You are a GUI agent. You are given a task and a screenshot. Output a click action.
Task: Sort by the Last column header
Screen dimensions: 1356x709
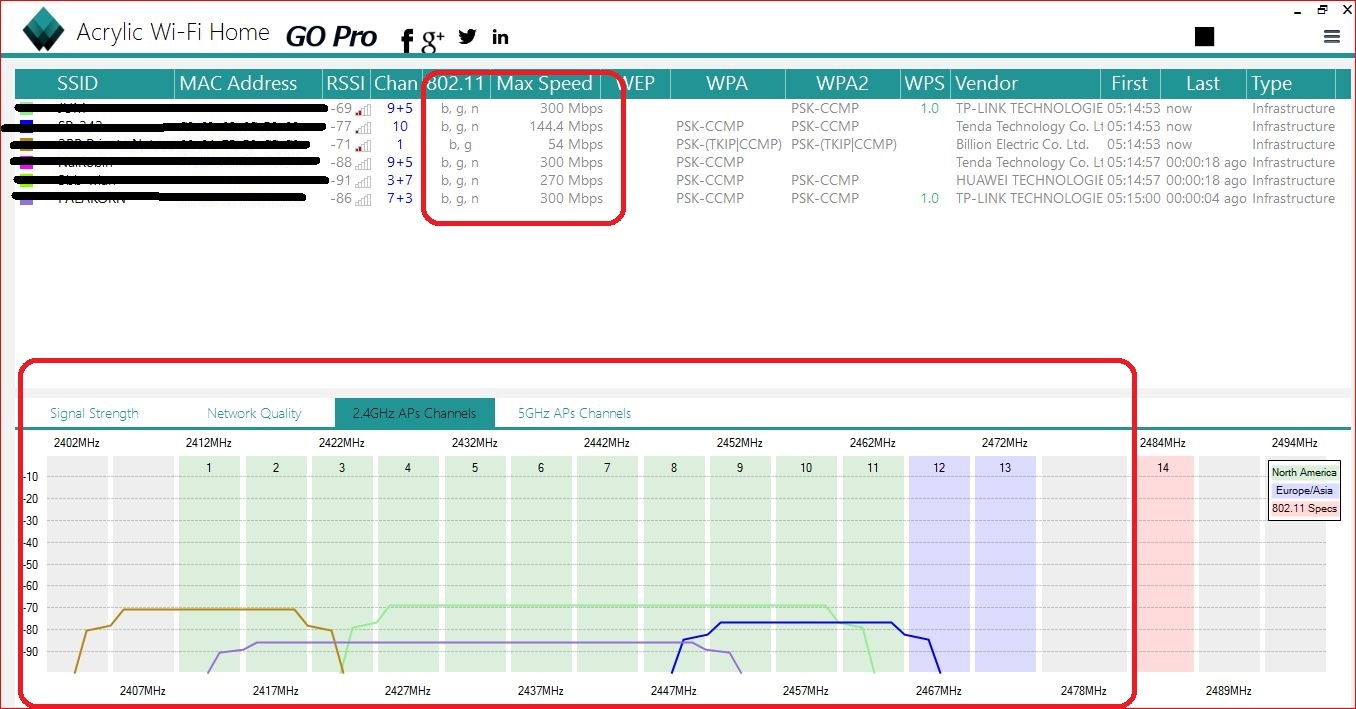(1203, 84)
